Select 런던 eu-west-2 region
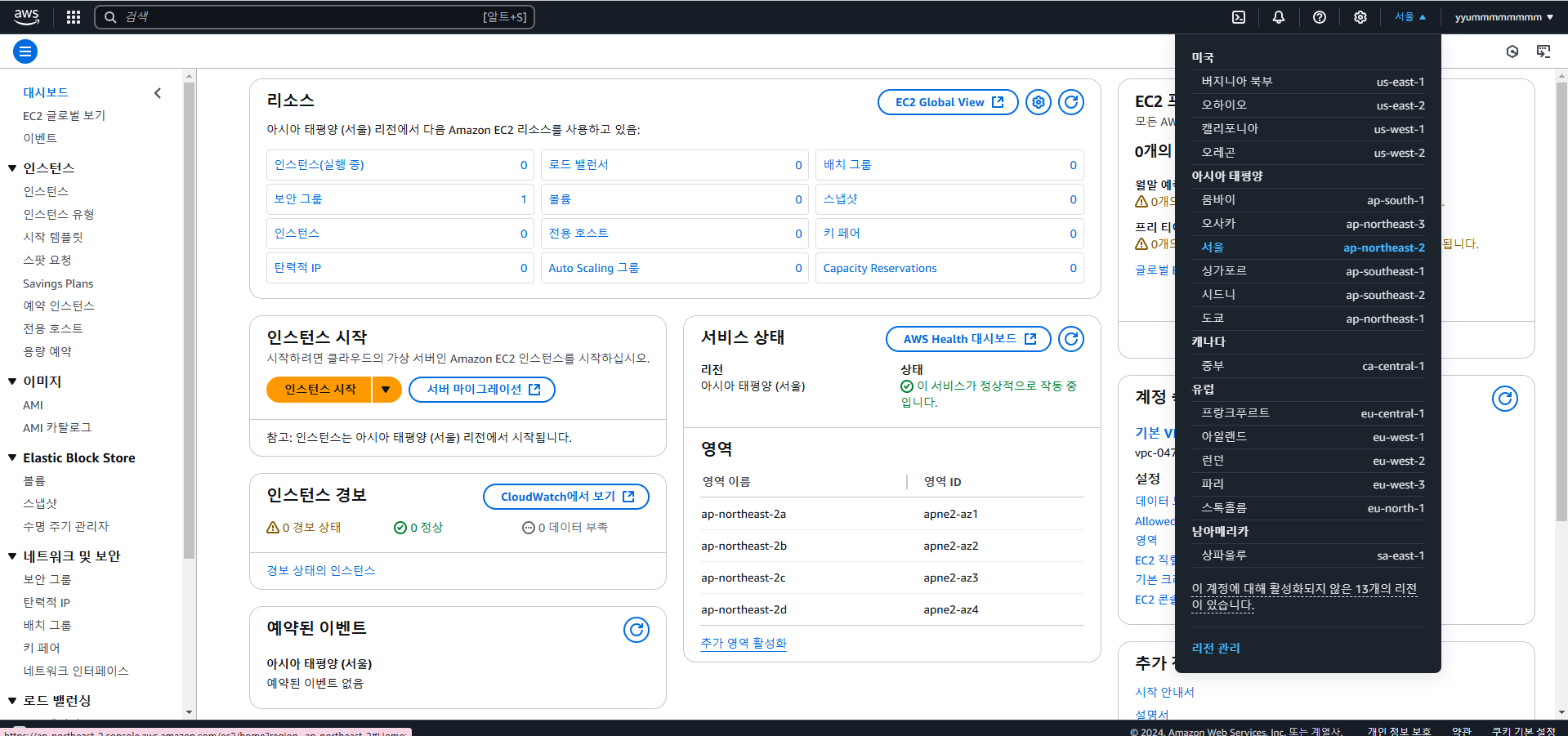1568x736 pixels. (x=1308, y=461)
